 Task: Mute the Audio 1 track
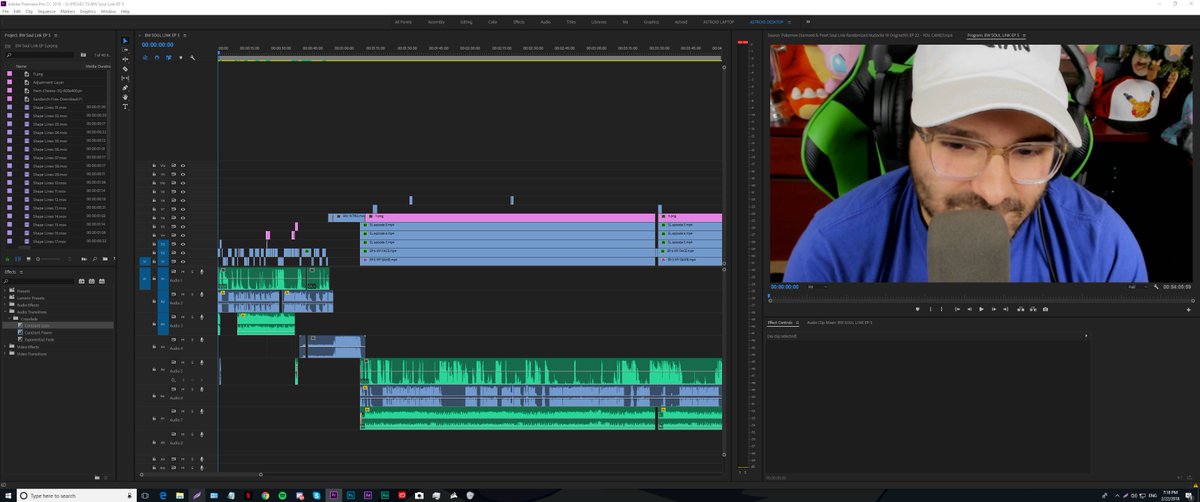pos(183,271)
